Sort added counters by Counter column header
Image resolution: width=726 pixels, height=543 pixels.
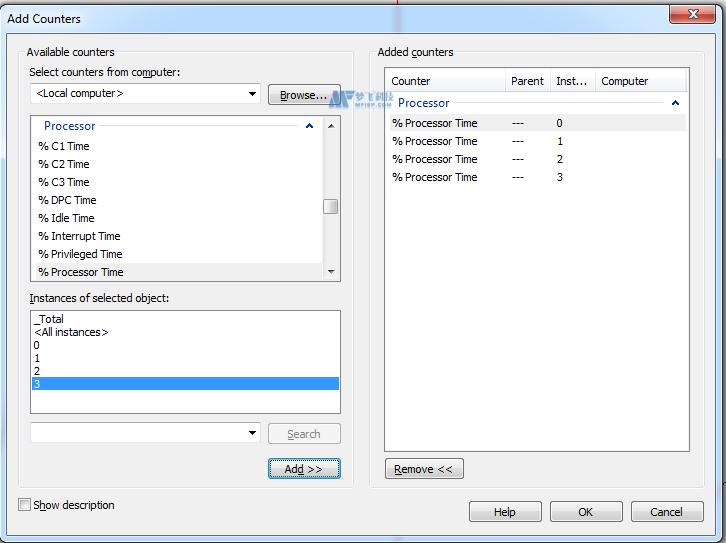pyautogui.click(x=445, y=81)
